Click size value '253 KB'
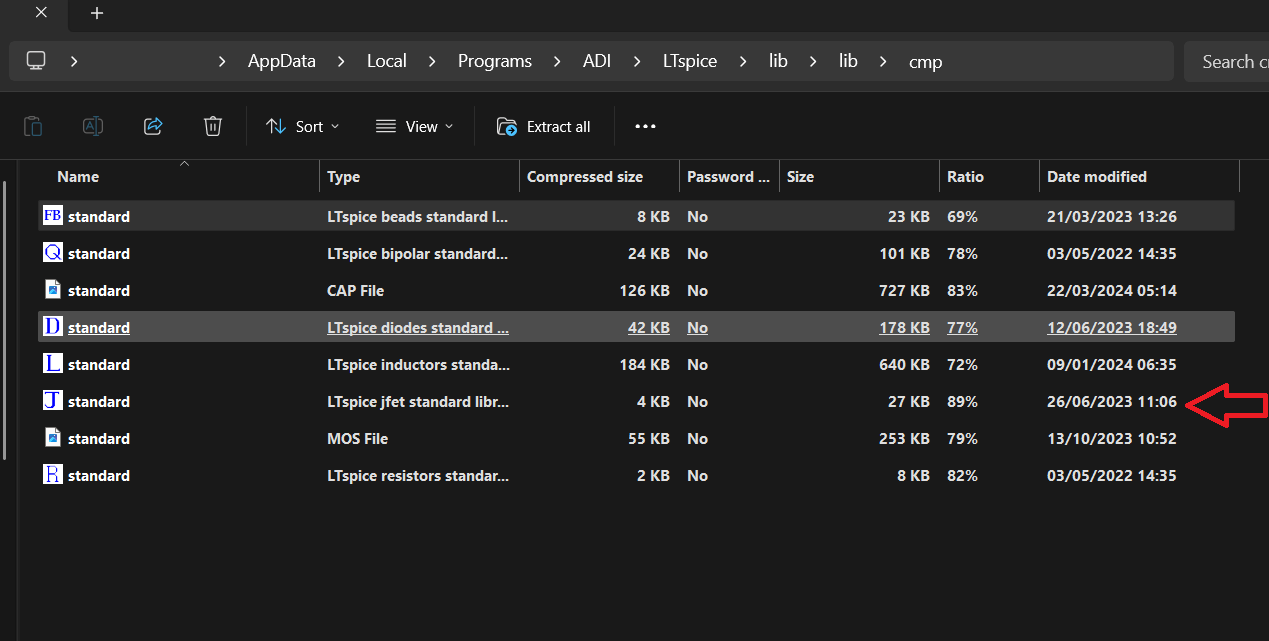Viewport: 1269px width, 641px height. [905, 438]
